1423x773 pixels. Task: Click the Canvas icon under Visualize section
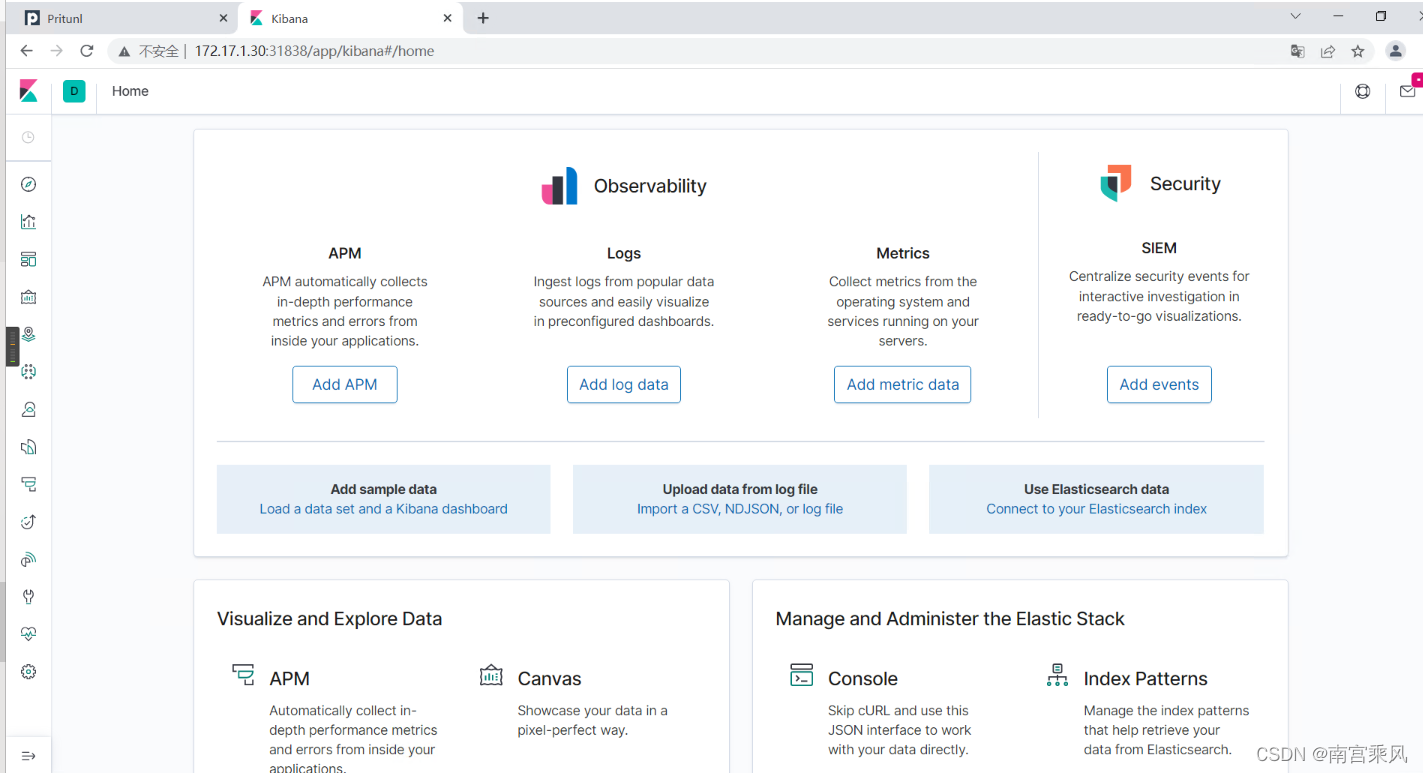pos(491,675)
